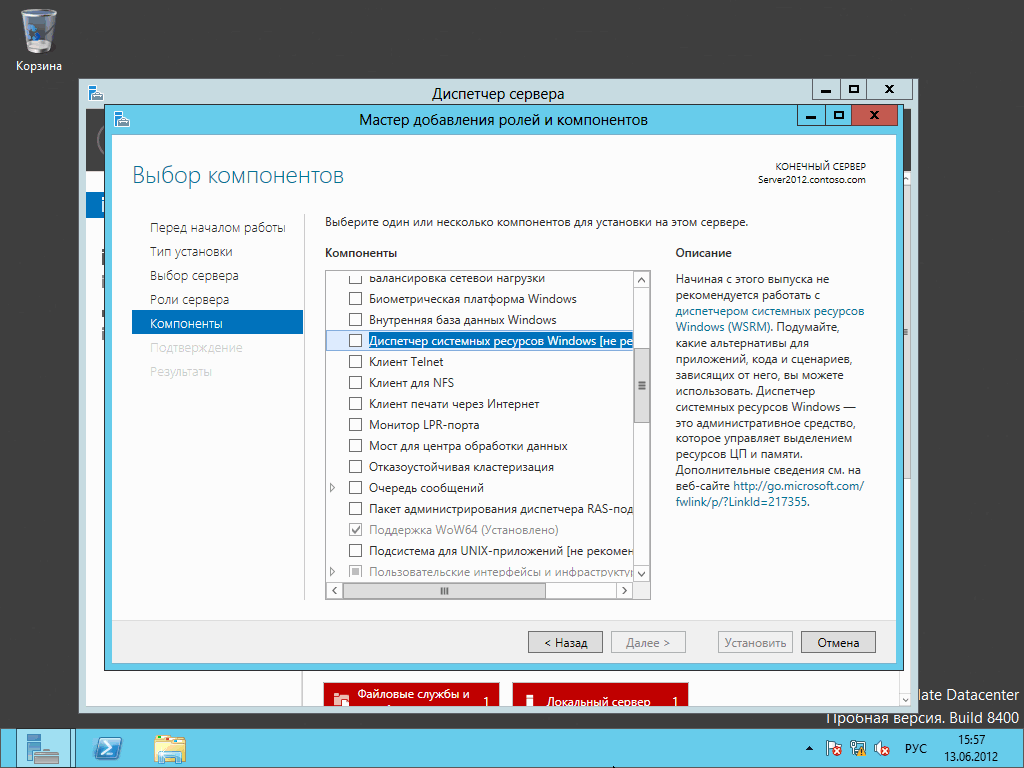
Task: Minimize the wizard window
Action: click(811, 116)
